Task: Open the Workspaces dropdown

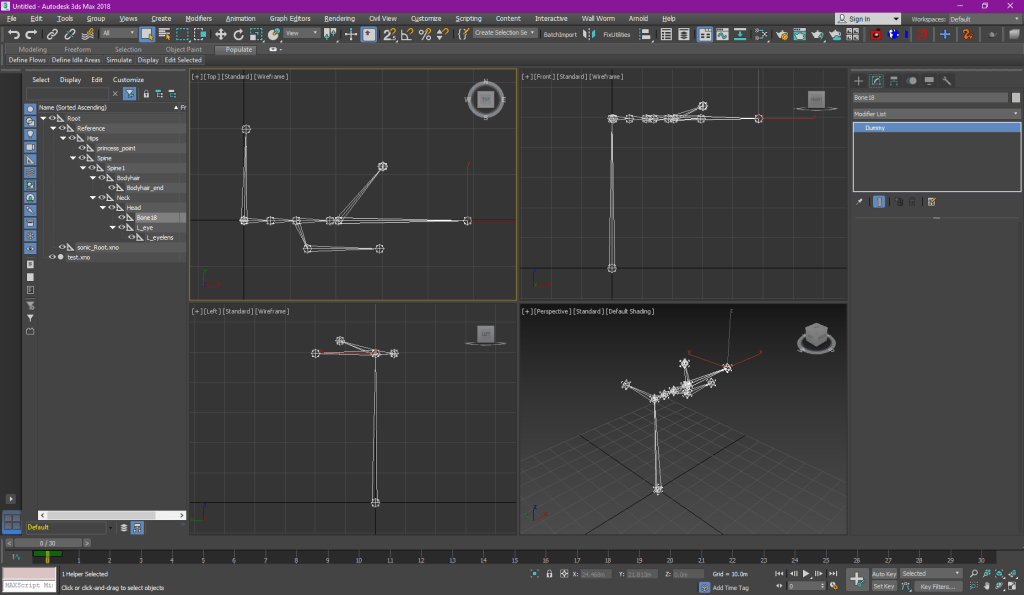Action: coord(982,19)
